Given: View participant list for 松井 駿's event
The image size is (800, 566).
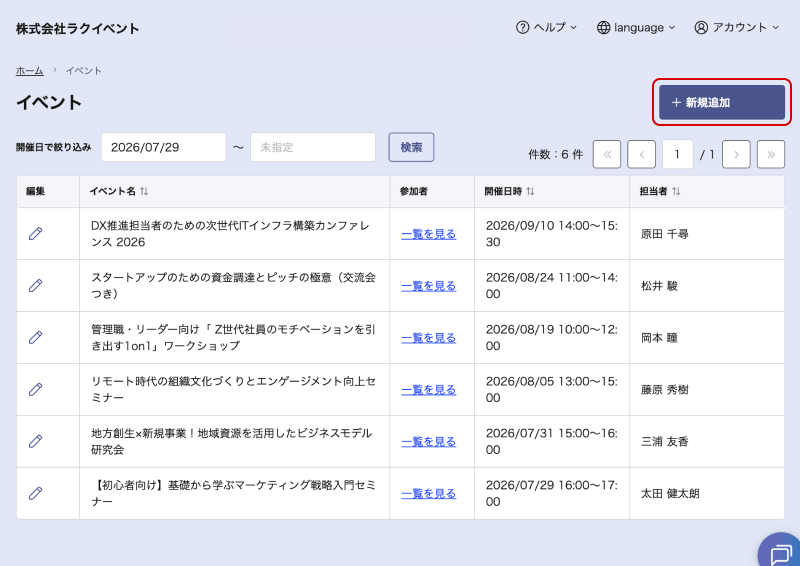Looking at the screenshot, I should tap(429, 286).
